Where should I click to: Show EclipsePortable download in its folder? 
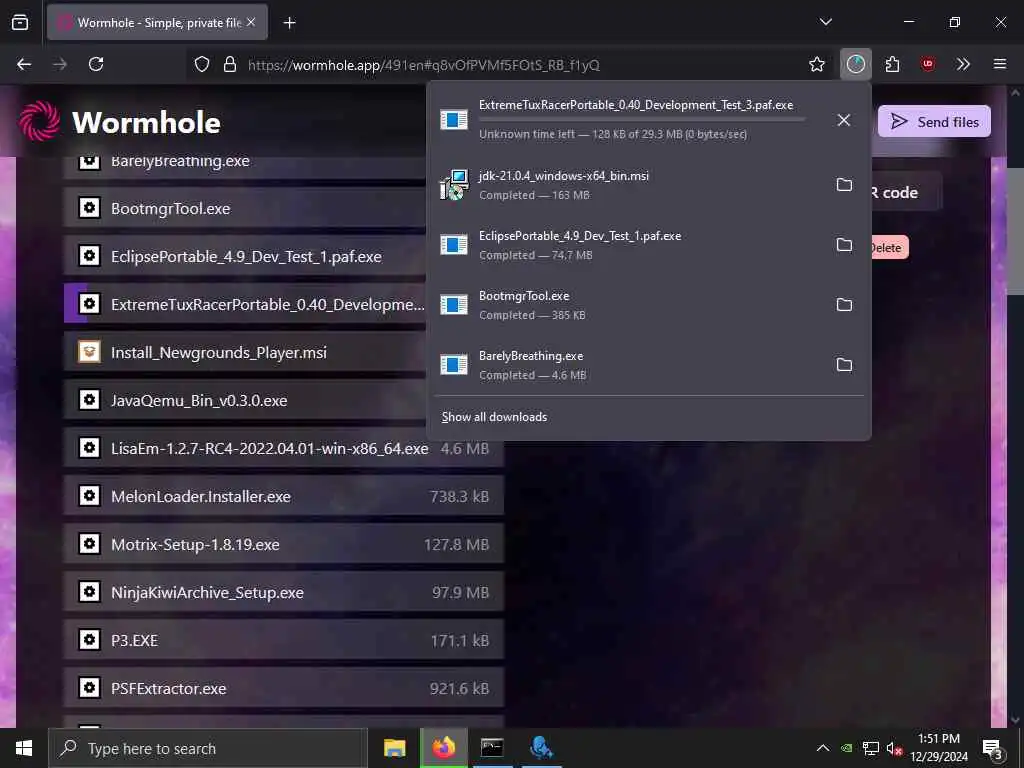click(x=844, y=245)
